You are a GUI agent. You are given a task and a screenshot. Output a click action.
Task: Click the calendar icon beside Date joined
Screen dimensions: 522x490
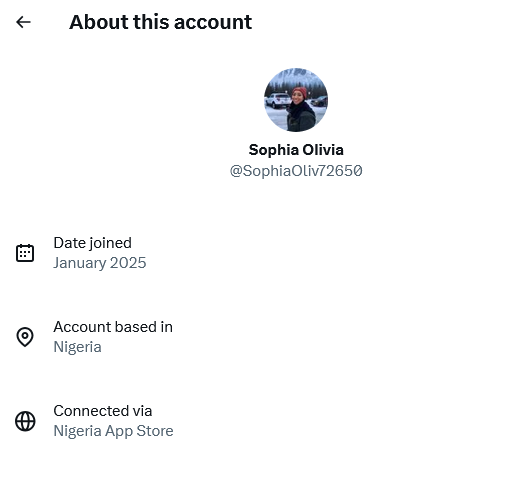[x=25, y=253]
